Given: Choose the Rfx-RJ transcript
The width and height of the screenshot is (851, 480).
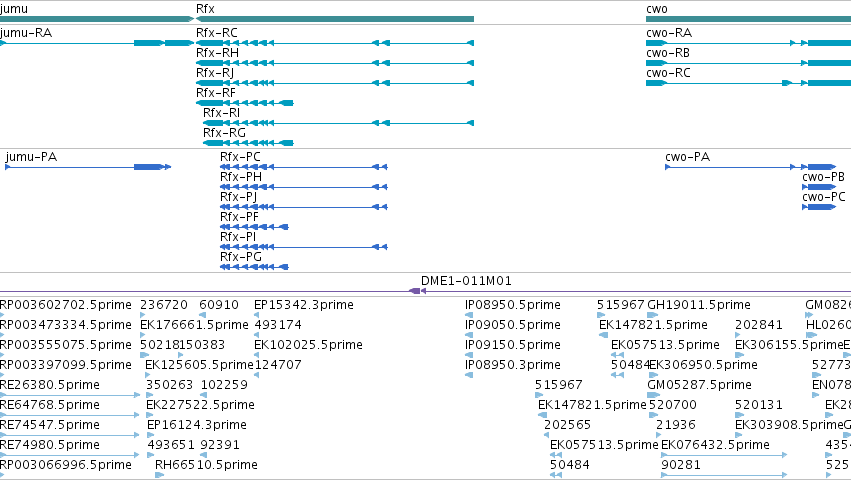Looking at the screenshot, I should click(215, 73).
